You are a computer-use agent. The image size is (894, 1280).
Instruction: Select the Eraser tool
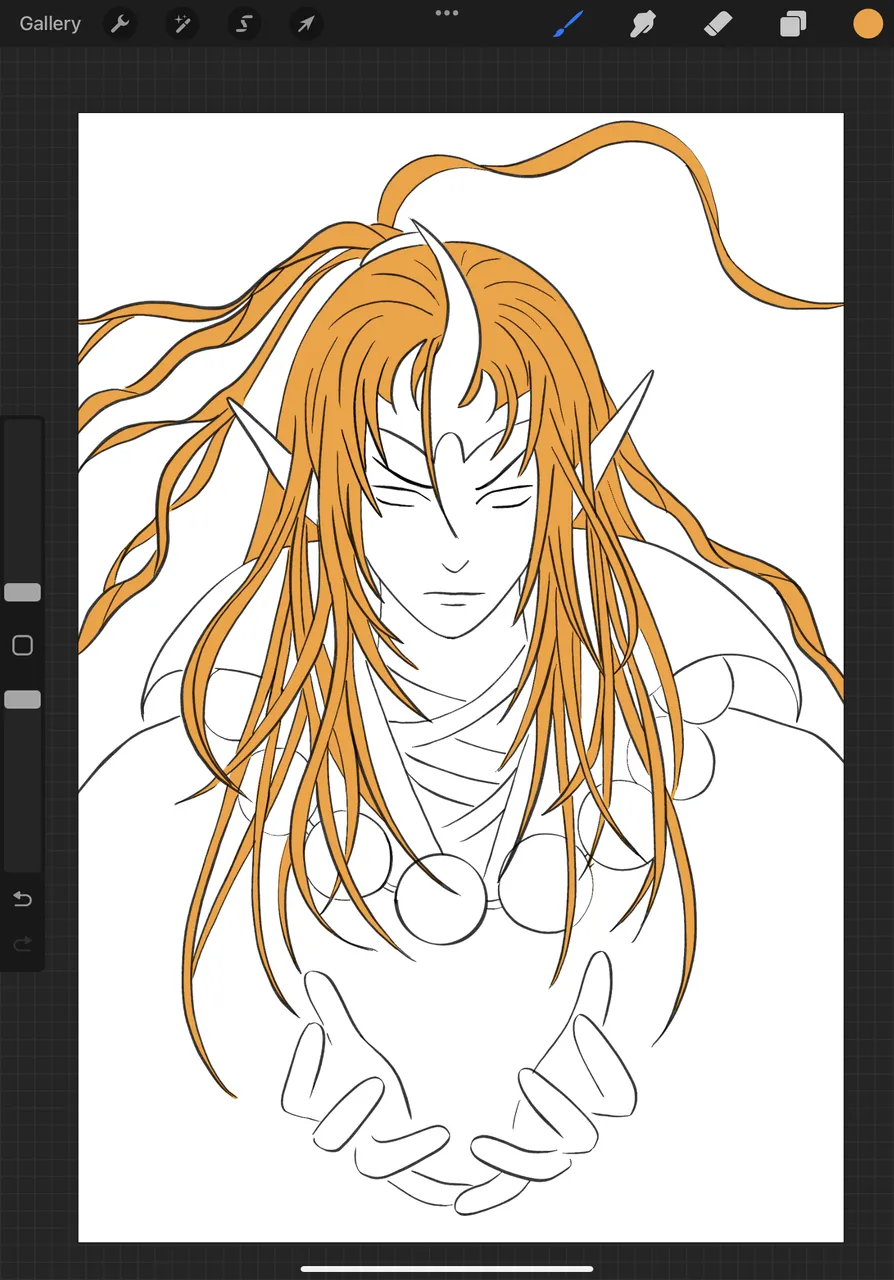coord(718,24)
